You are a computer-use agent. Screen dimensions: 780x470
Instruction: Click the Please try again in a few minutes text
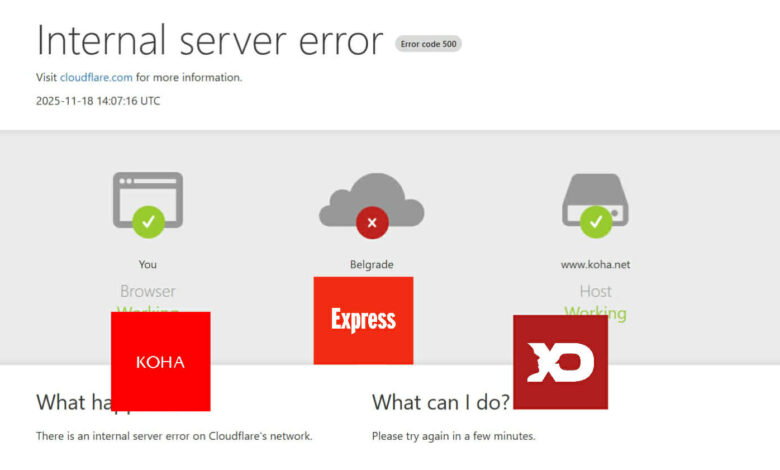[x=453, y=436]
